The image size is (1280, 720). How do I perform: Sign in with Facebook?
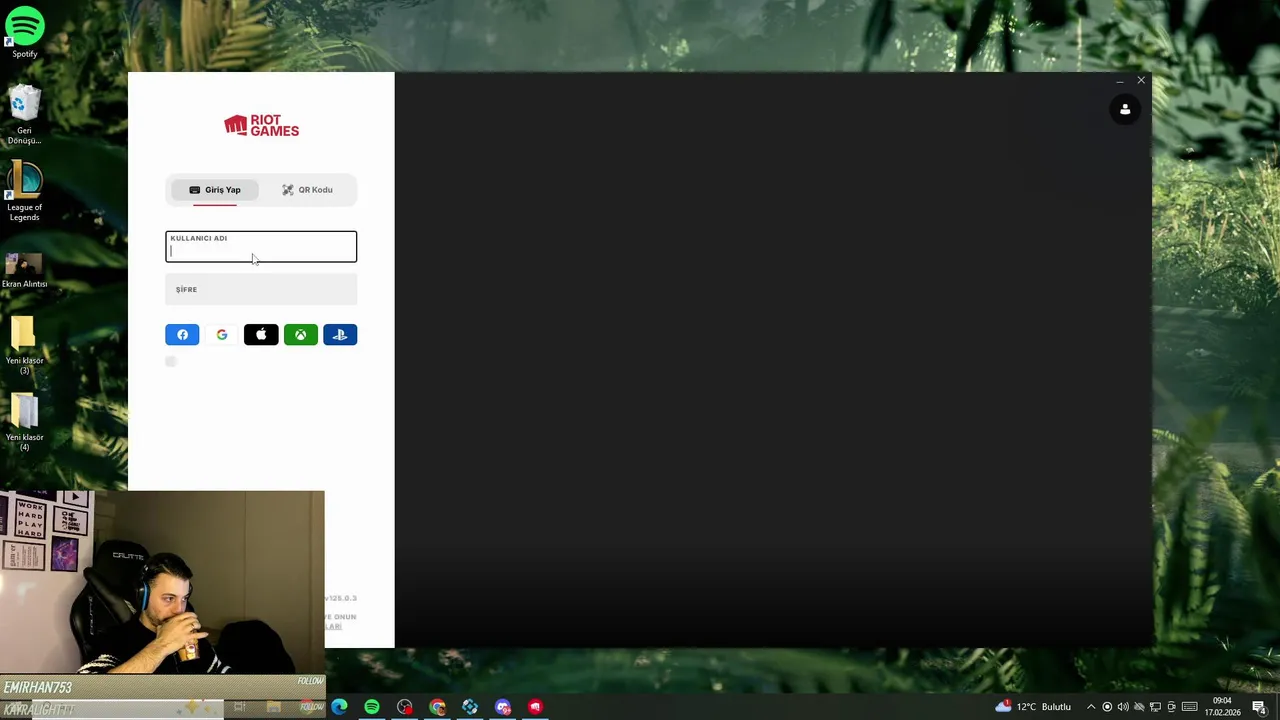click(182, 335)
